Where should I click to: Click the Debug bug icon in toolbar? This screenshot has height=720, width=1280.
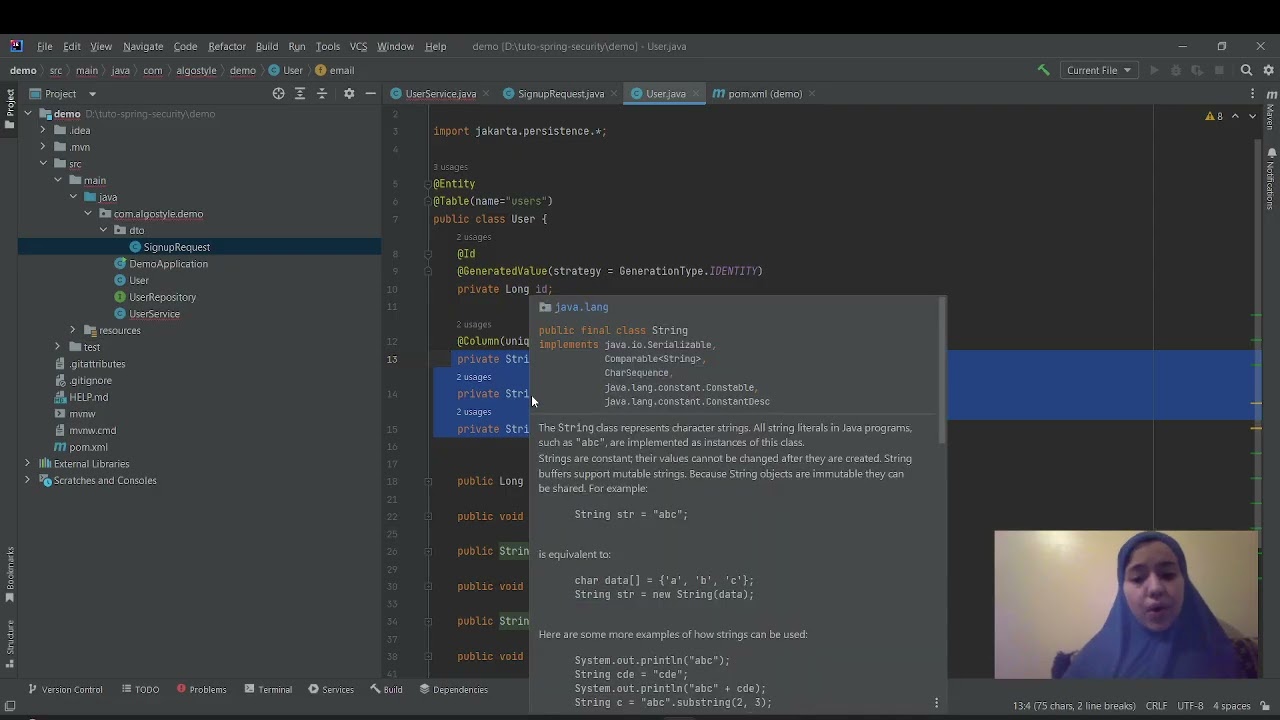(1176, 70)
